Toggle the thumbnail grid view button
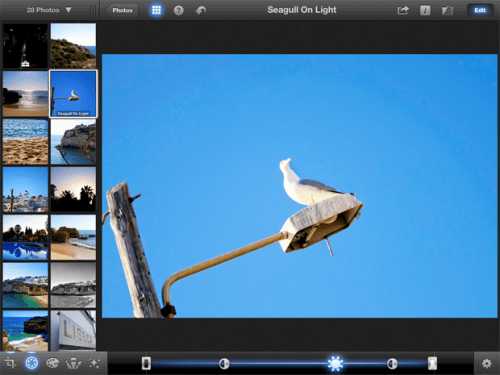500x375 pixels. [156, 10]
